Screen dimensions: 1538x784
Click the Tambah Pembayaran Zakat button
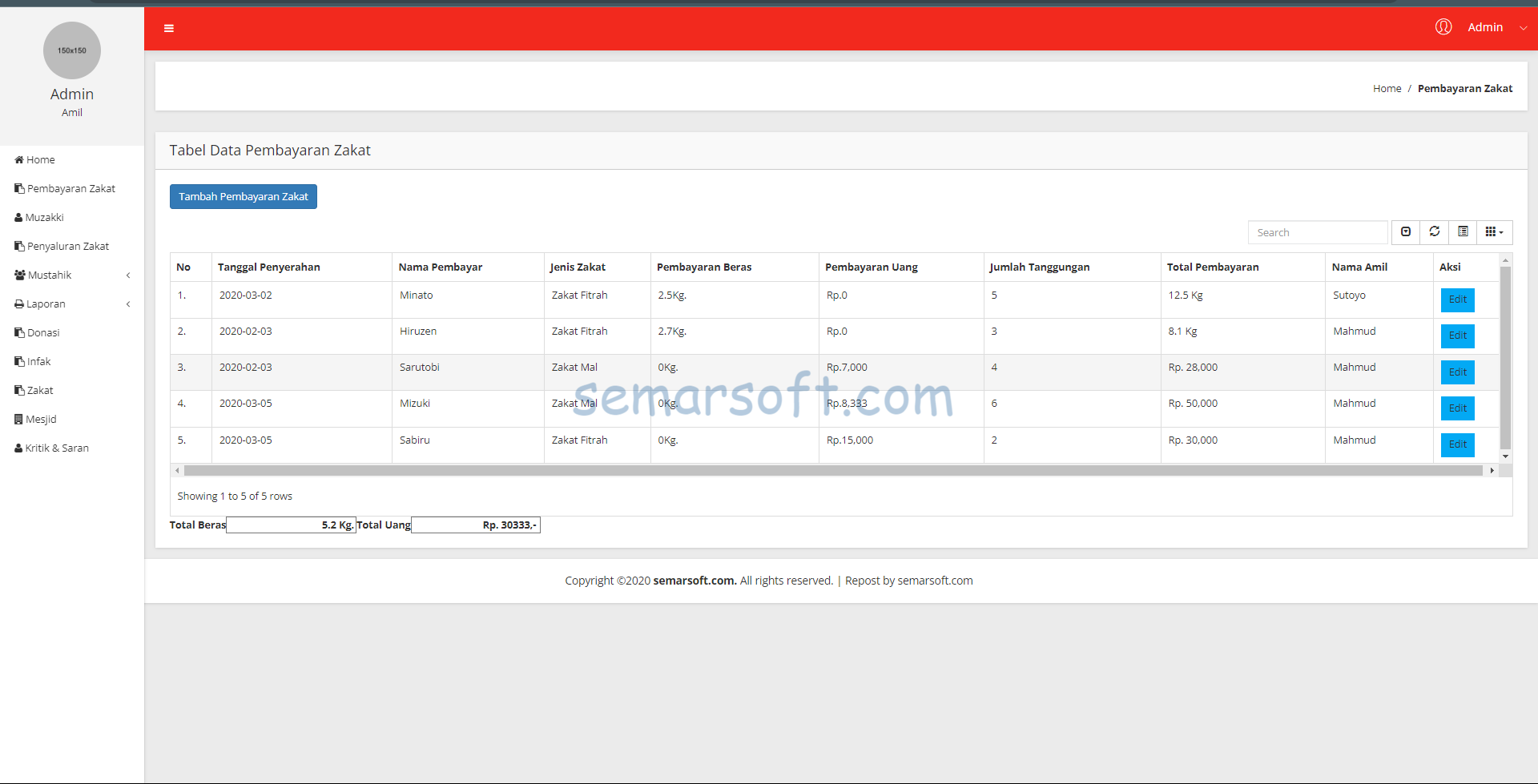coord(243,196)
